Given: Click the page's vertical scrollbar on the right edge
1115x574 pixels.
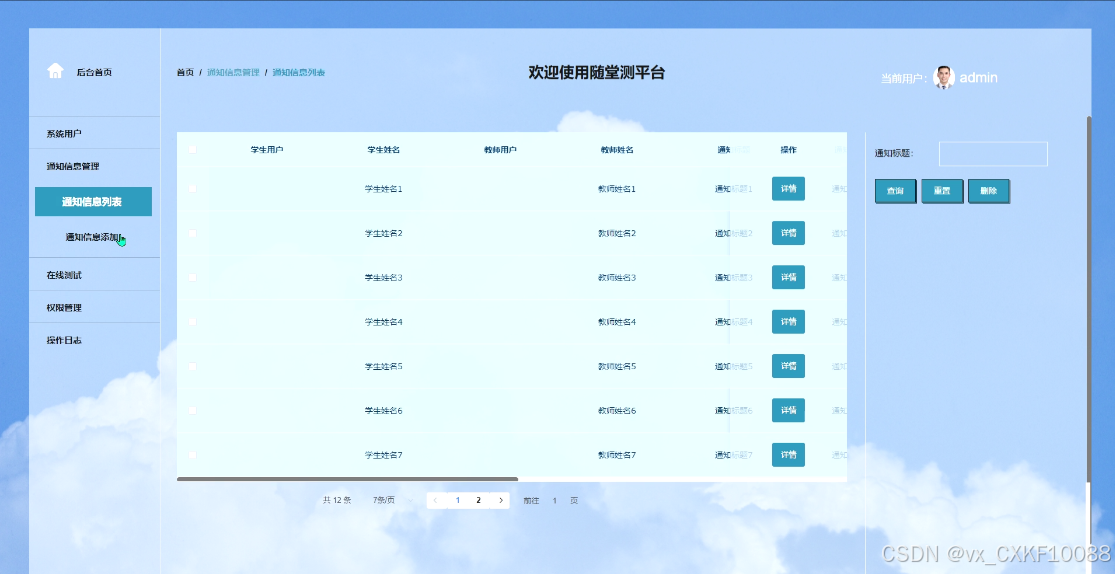Looking at the screenshot, I should [x=1089, y=299].
